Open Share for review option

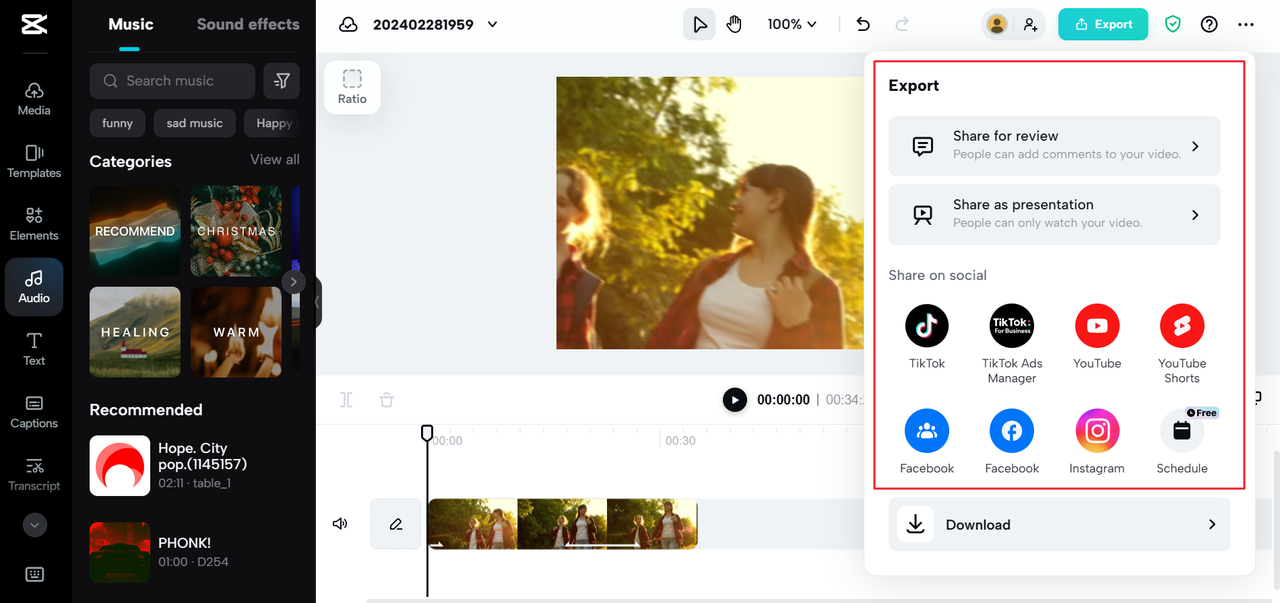point(1054,146)
